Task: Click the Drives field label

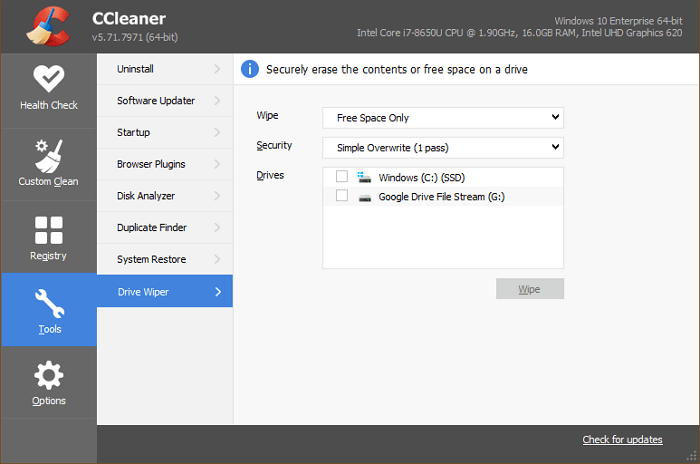Action: click(x=270, y=175)
